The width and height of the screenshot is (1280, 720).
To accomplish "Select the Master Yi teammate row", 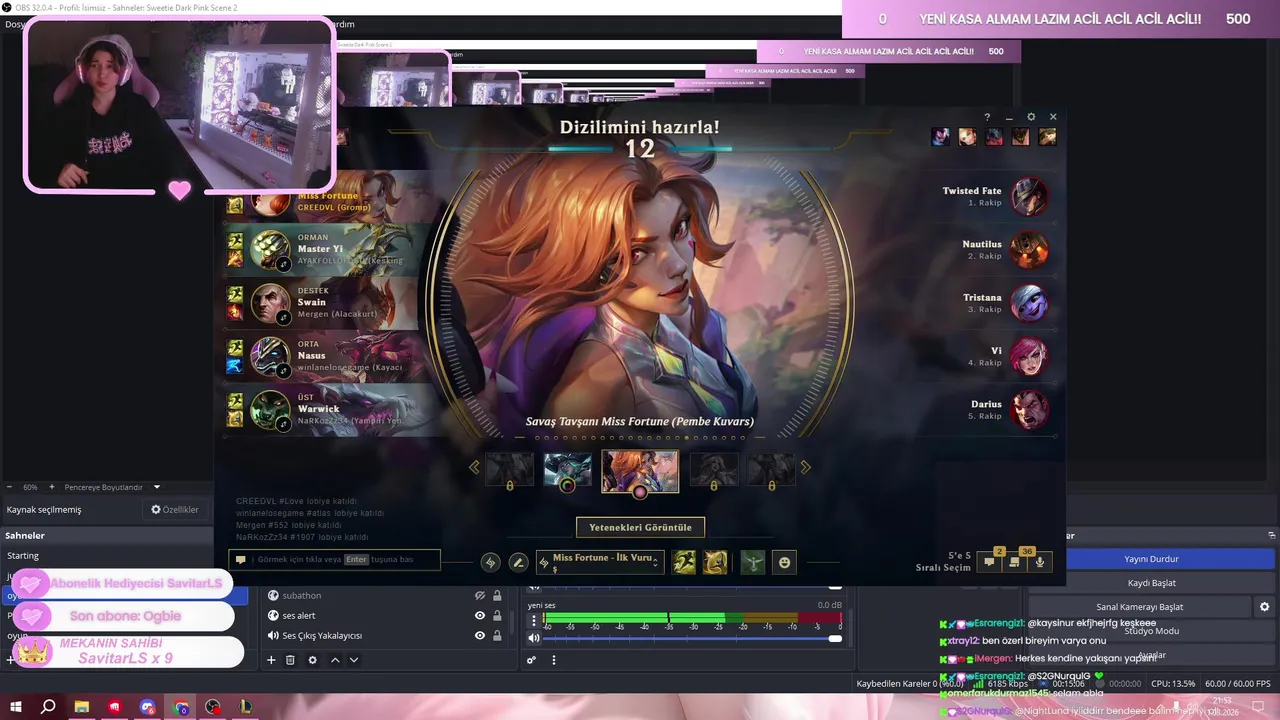I will click(x=320, y=249).
